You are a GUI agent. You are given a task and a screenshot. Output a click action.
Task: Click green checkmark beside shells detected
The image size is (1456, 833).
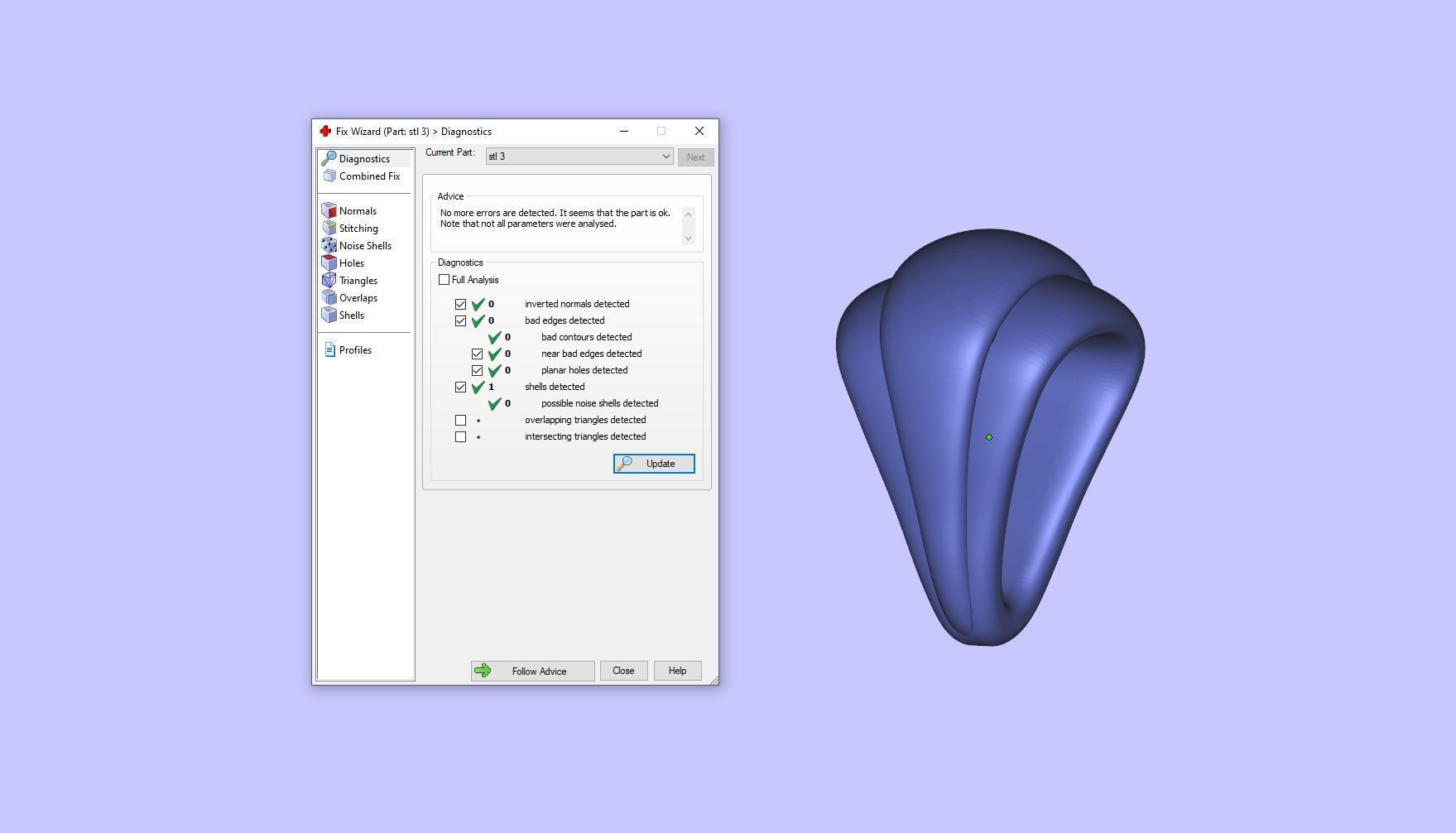478,387
